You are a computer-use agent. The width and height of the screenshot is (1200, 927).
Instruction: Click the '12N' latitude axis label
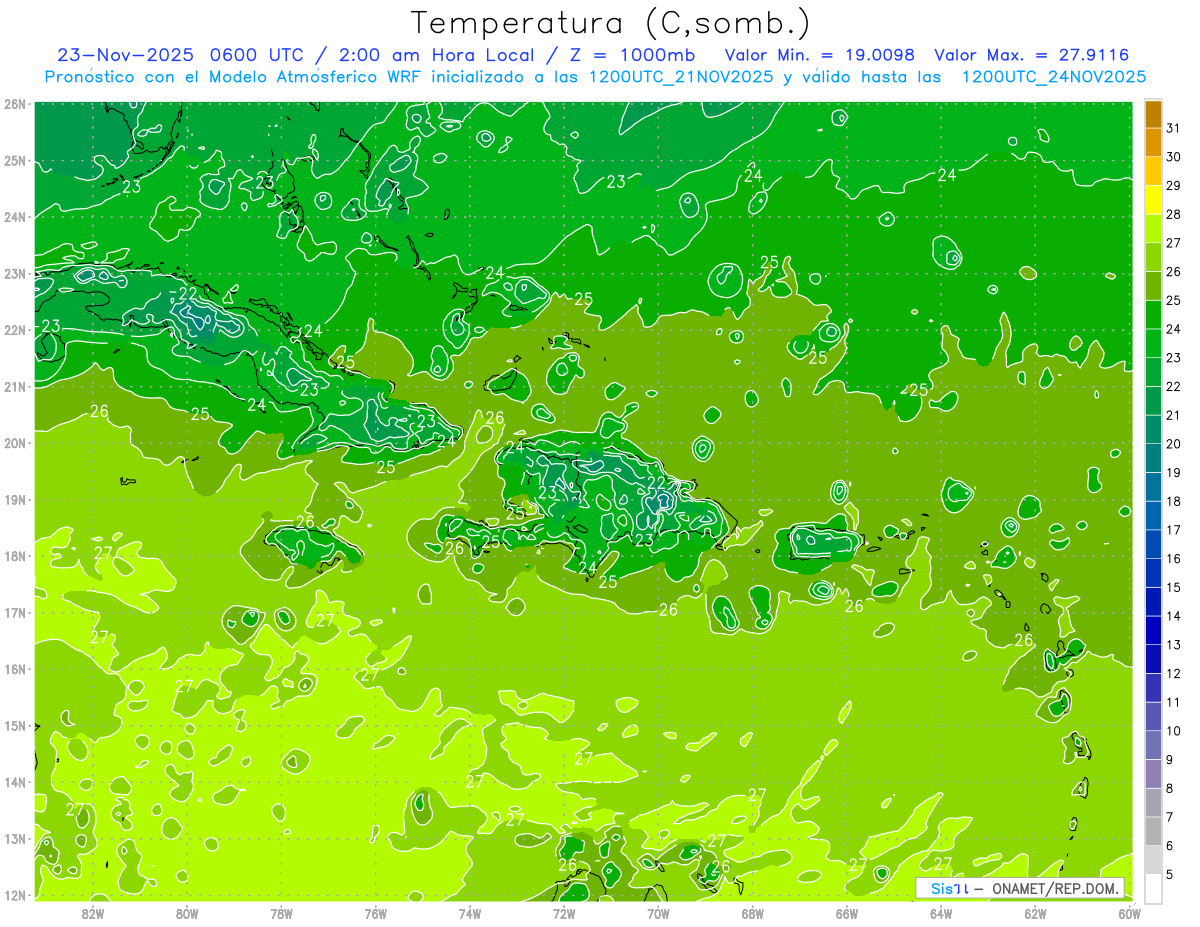[x=15, y=895]
